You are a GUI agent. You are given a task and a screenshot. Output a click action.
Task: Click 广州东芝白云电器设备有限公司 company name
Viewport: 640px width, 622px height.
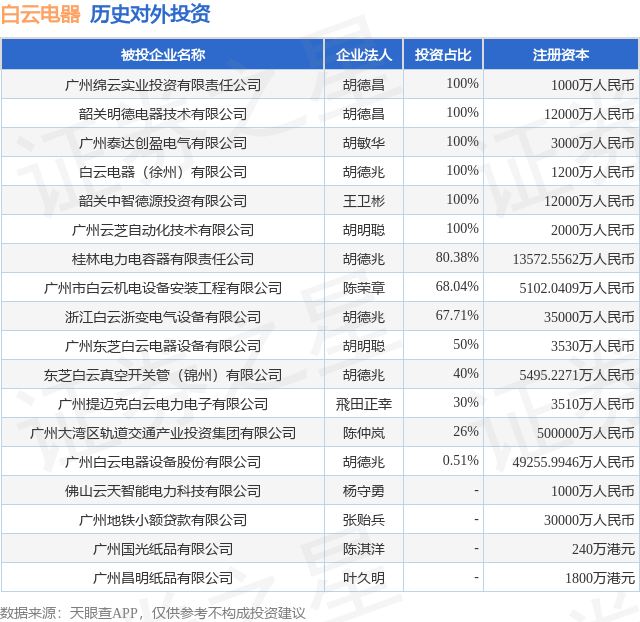pyautogui.click(x=163, y=346)
